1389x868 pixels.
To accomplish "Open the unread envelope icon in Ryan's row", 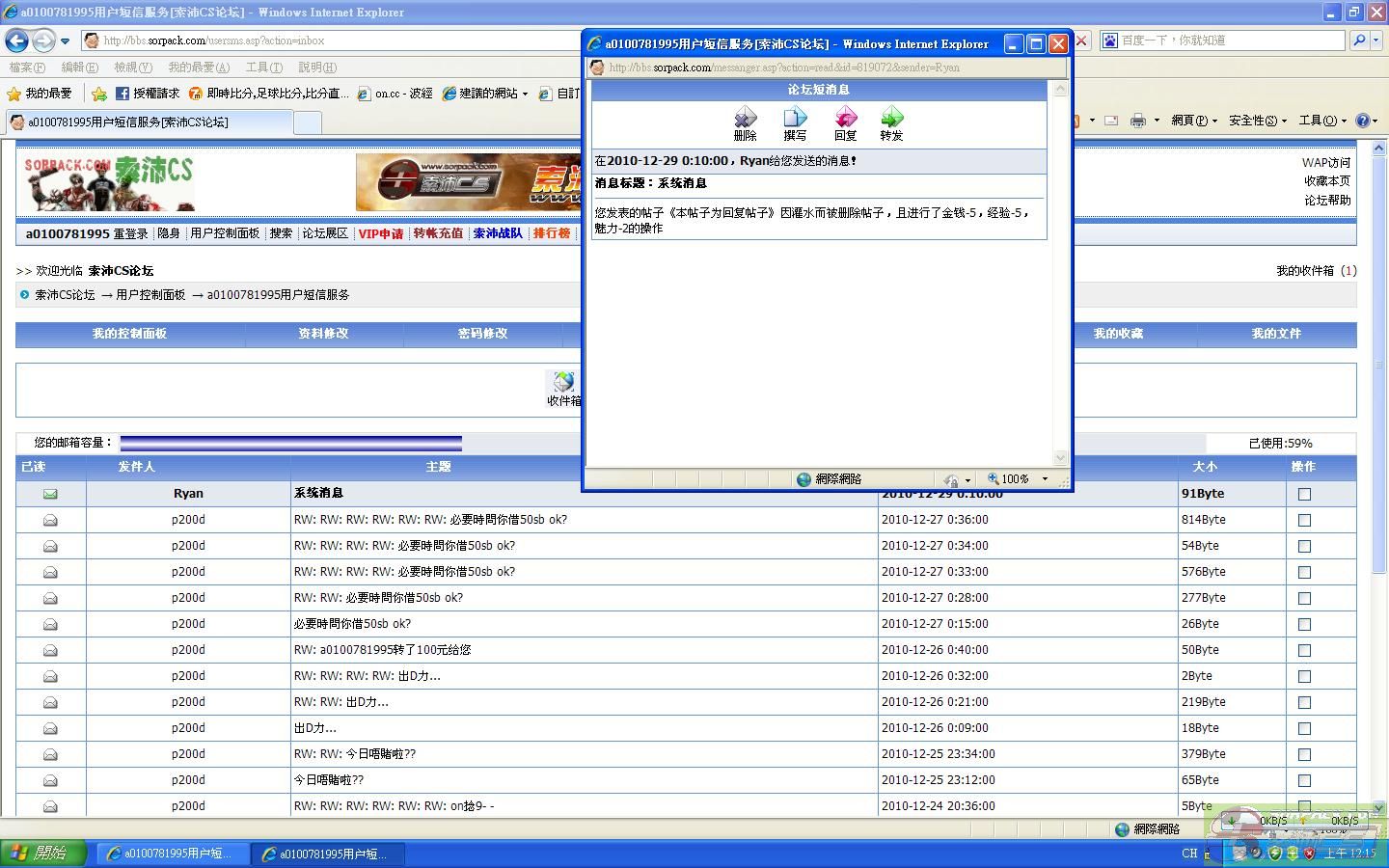I will pyautogui.click(x=50, y=494).
